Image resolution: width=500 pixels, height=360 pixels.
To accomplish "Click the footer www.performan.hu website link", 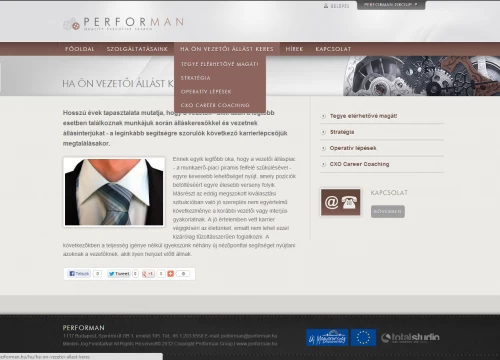I will click(257, 344).
